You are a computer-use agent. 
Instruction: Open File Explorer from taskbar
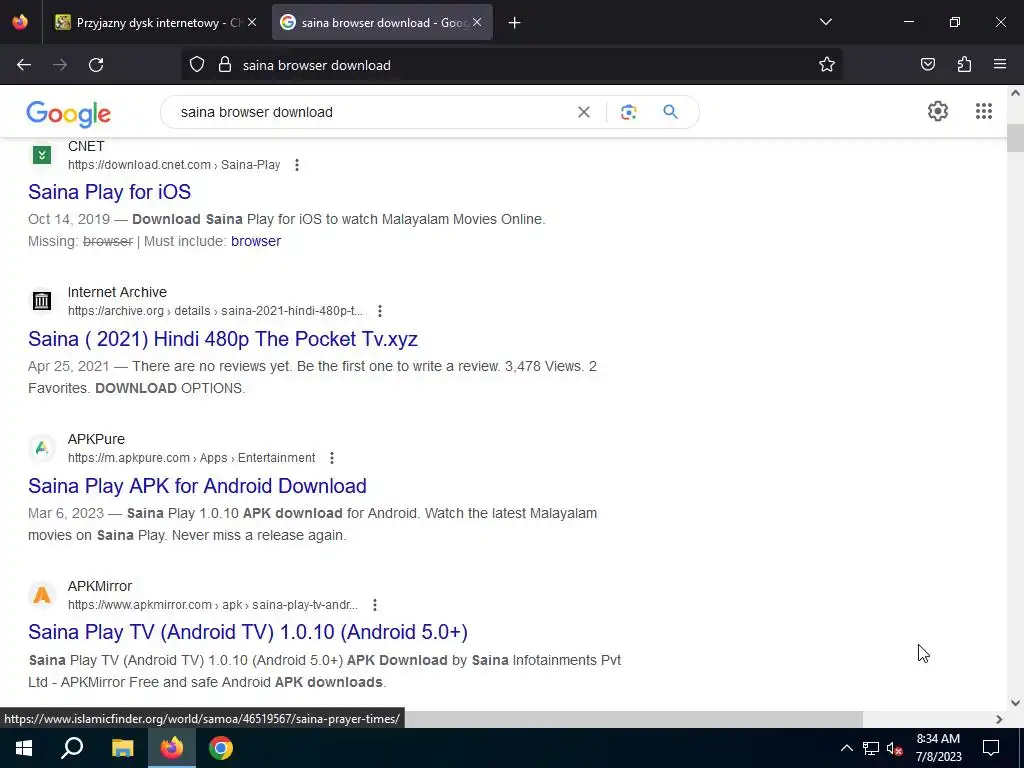pos(122,748)
